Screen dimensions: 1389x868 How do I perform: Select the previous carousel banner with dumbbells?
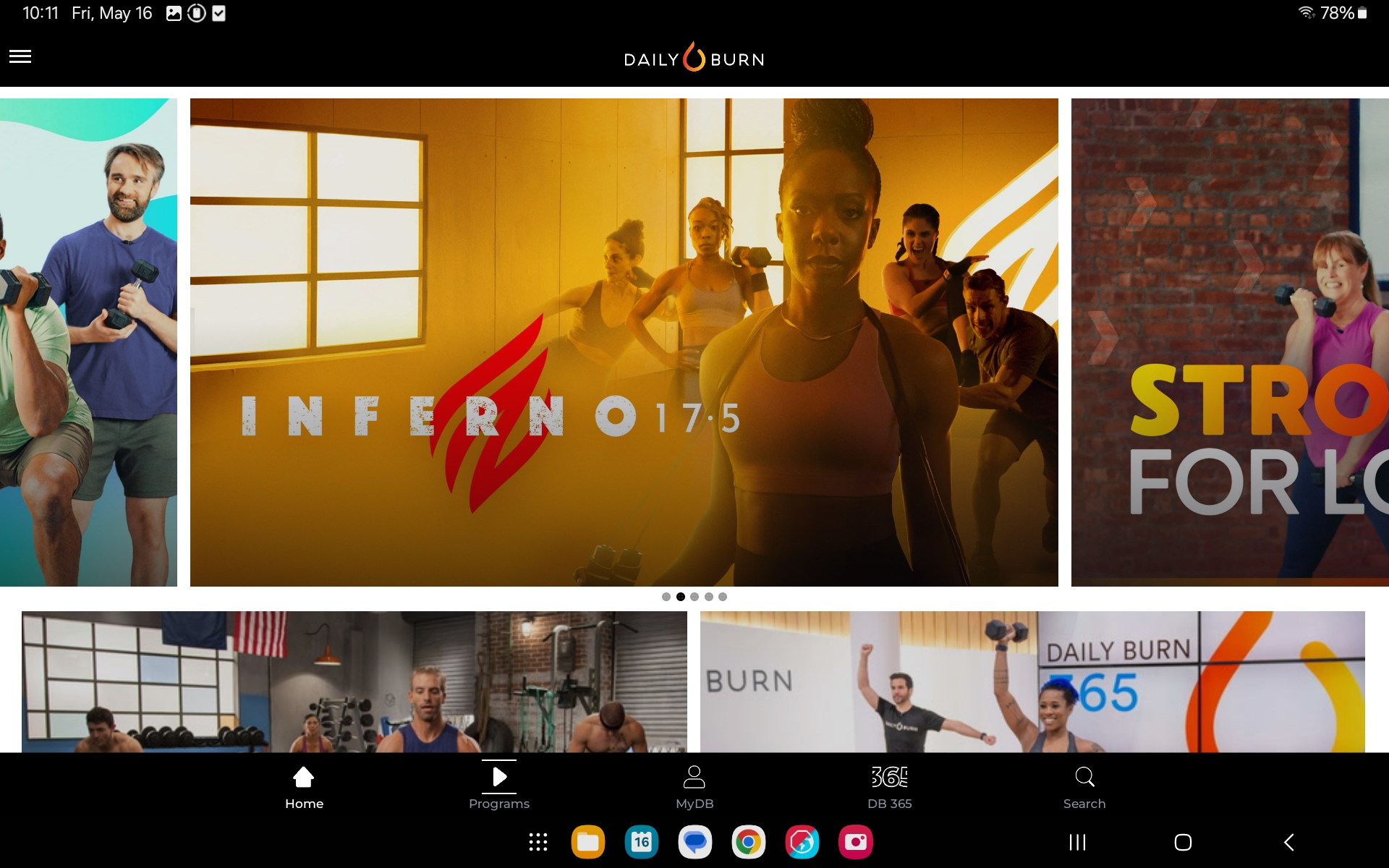88,342
